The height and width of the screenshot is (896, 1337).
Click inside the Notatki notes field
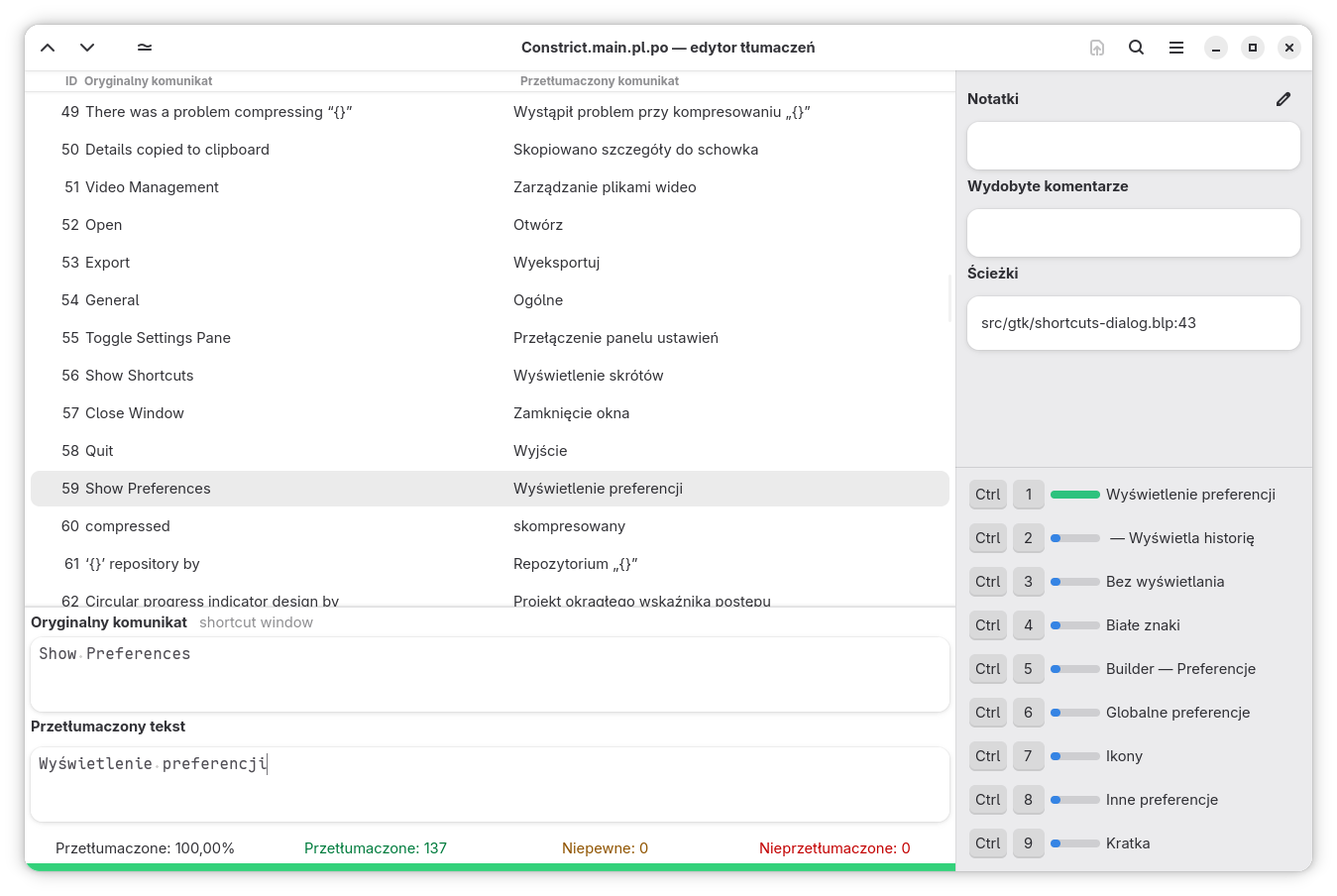1133,146
